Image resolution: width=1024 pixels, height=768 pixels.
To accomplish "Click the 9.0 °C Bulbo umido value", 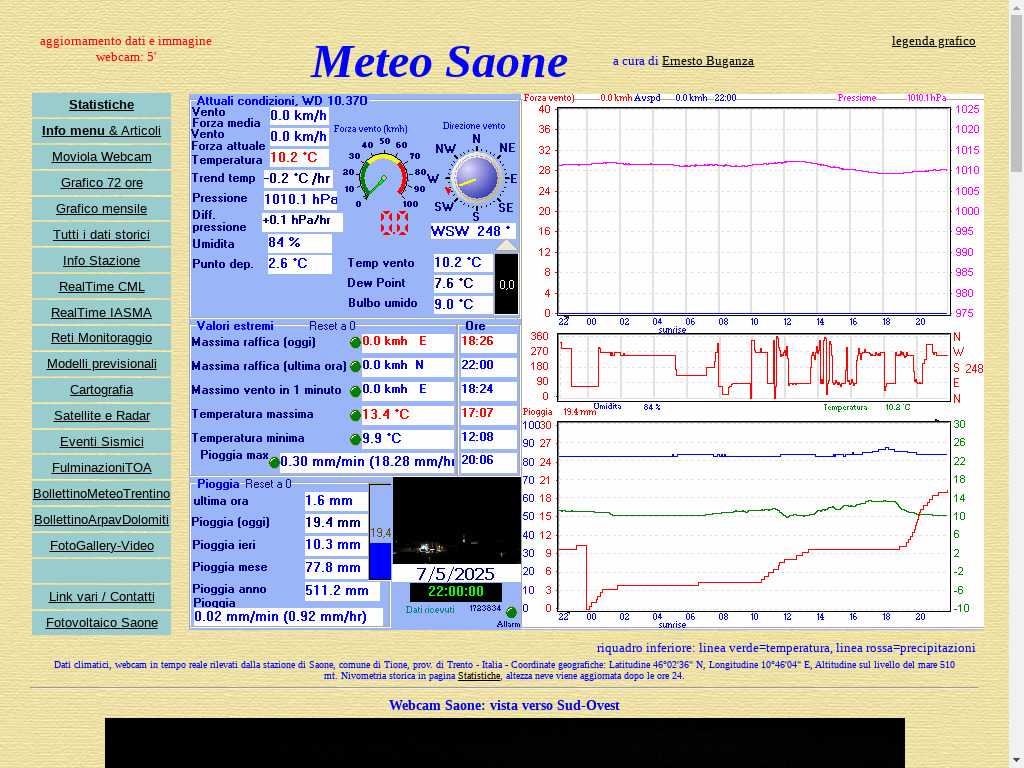I will (x=462, y=304).
